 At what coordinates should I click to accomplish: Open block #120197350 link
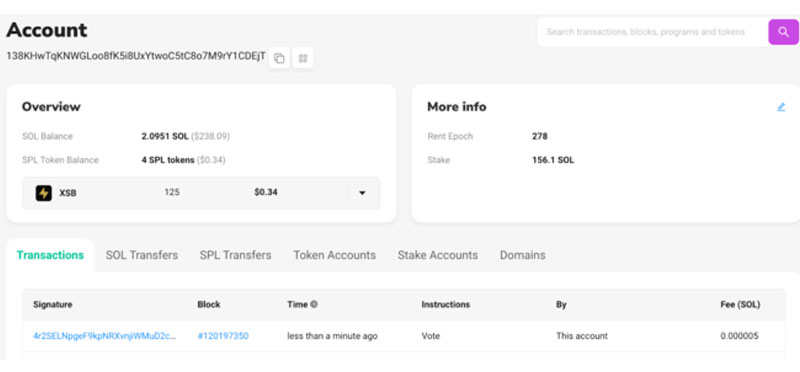[x=223, y=336]
